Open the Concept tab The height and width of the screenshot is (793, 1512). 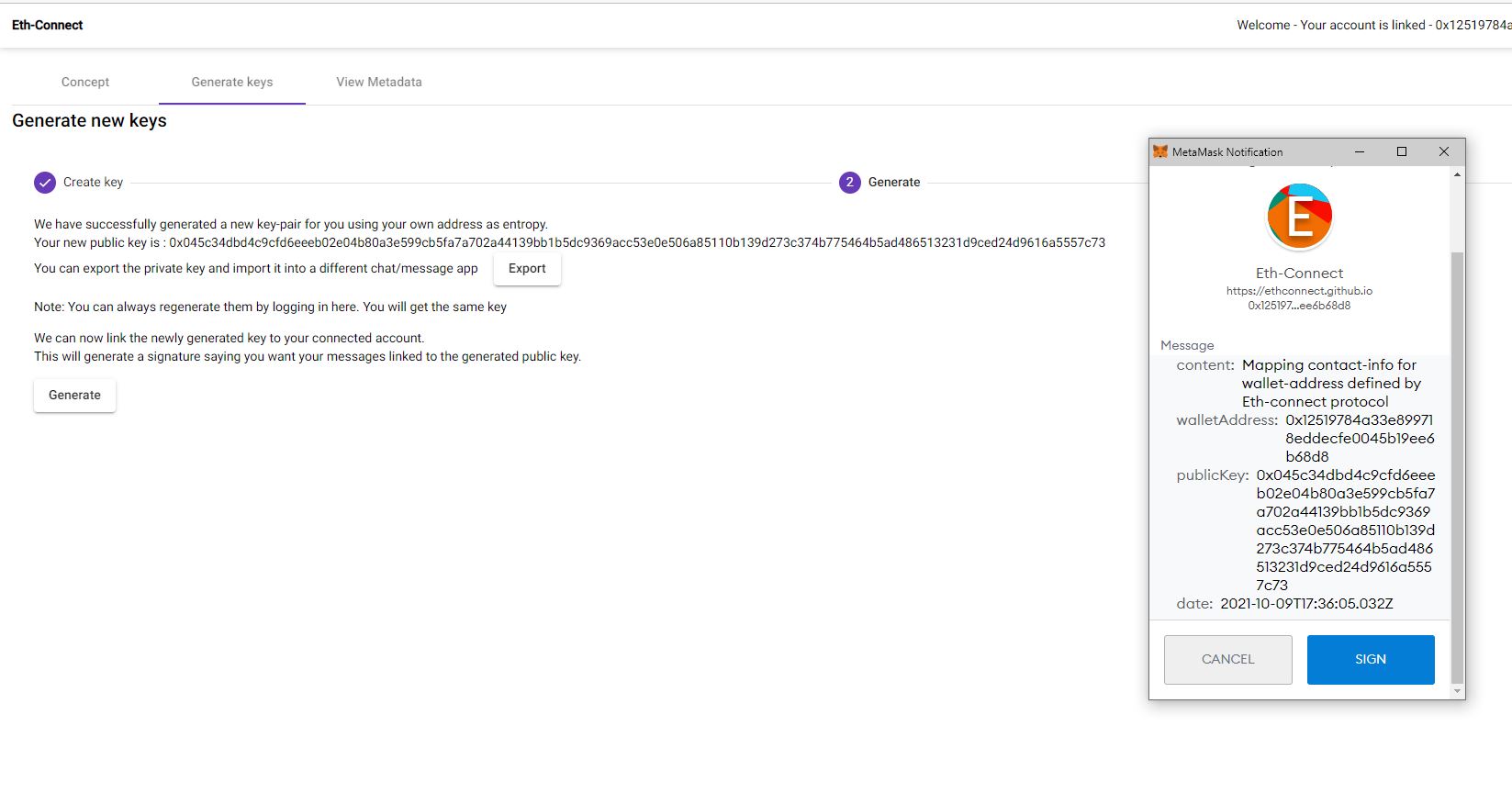point(85,82)
